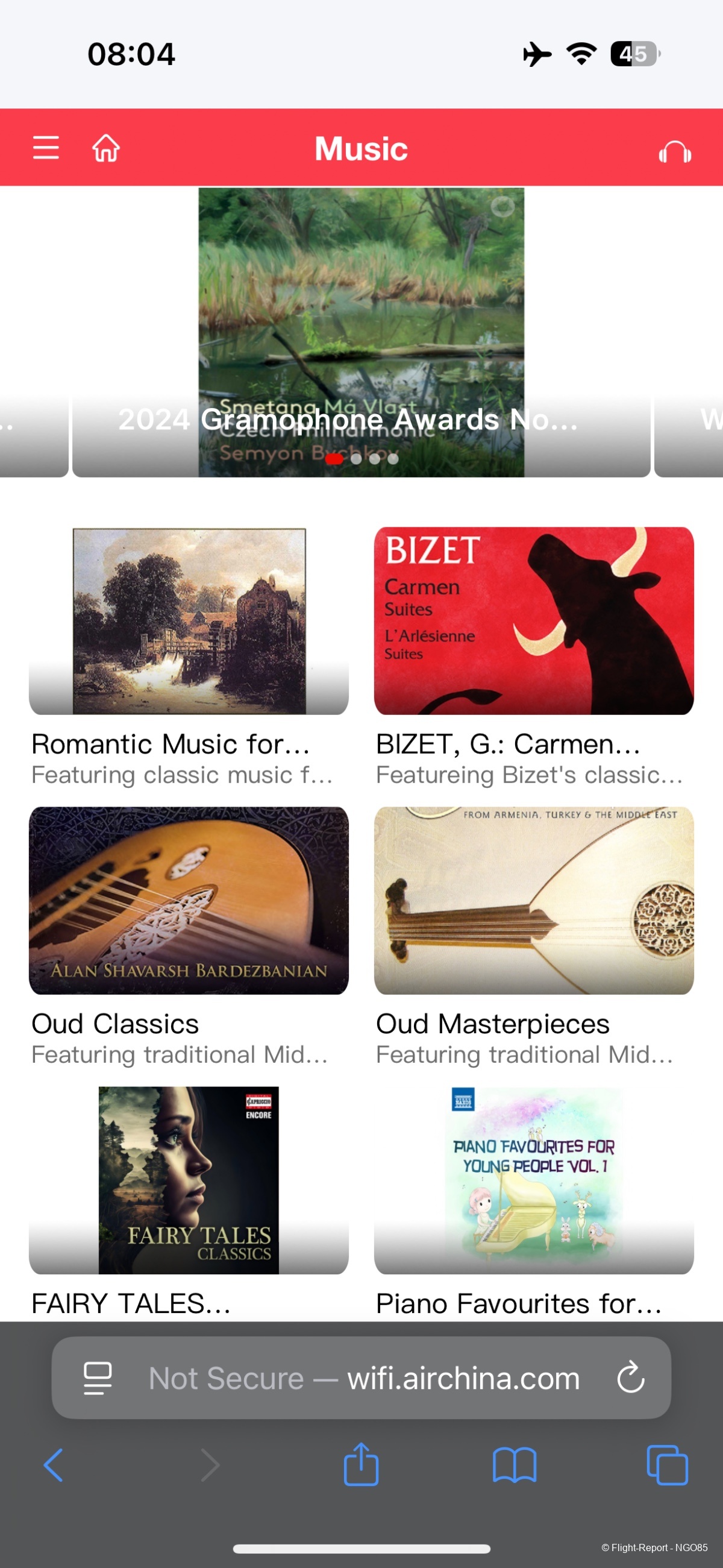Screen dimensions: 723x1568
Task: Select the fourth carousel dot
Action: [x=393, y=459]
